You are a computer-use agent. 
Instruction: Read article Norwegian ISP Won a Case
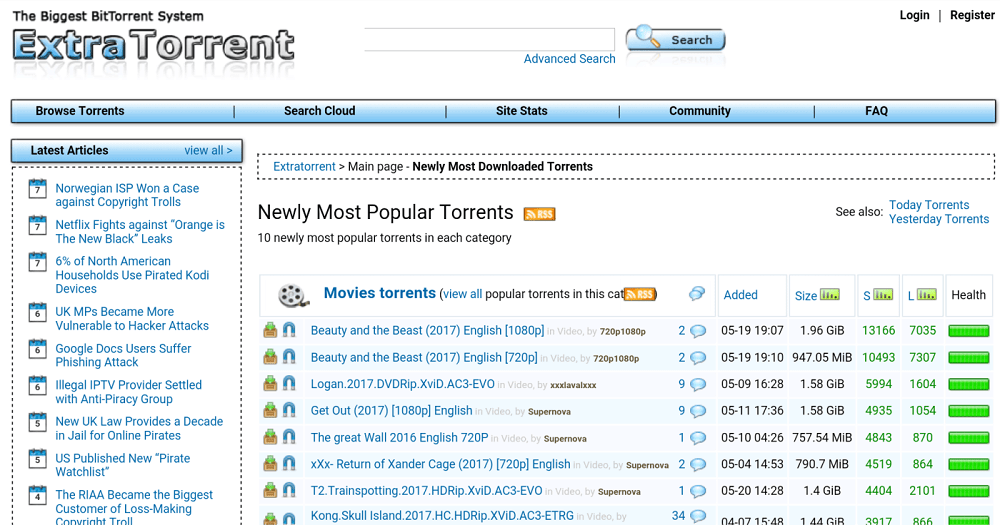point(127,195)
